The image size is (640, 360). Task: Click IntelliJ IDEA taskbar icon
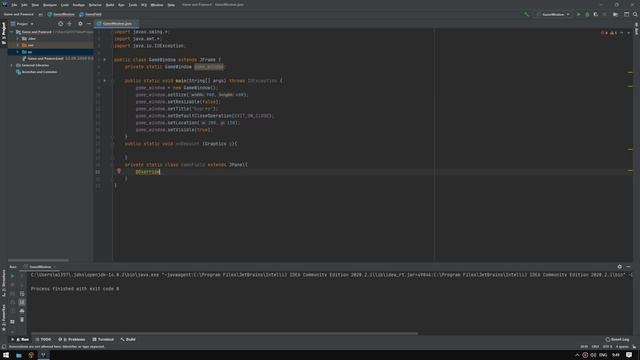point(43,355)
